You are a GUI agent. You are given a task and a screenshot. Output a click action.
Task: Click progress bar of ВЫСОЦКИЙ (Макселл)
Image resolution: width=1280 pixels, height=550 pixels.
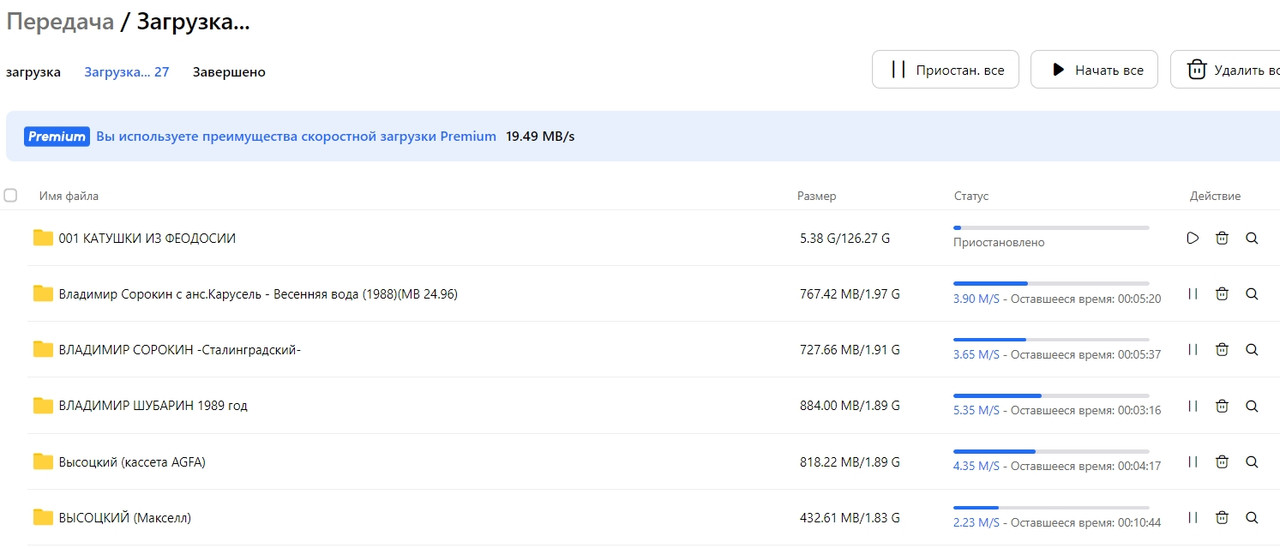coord(1051,508)
